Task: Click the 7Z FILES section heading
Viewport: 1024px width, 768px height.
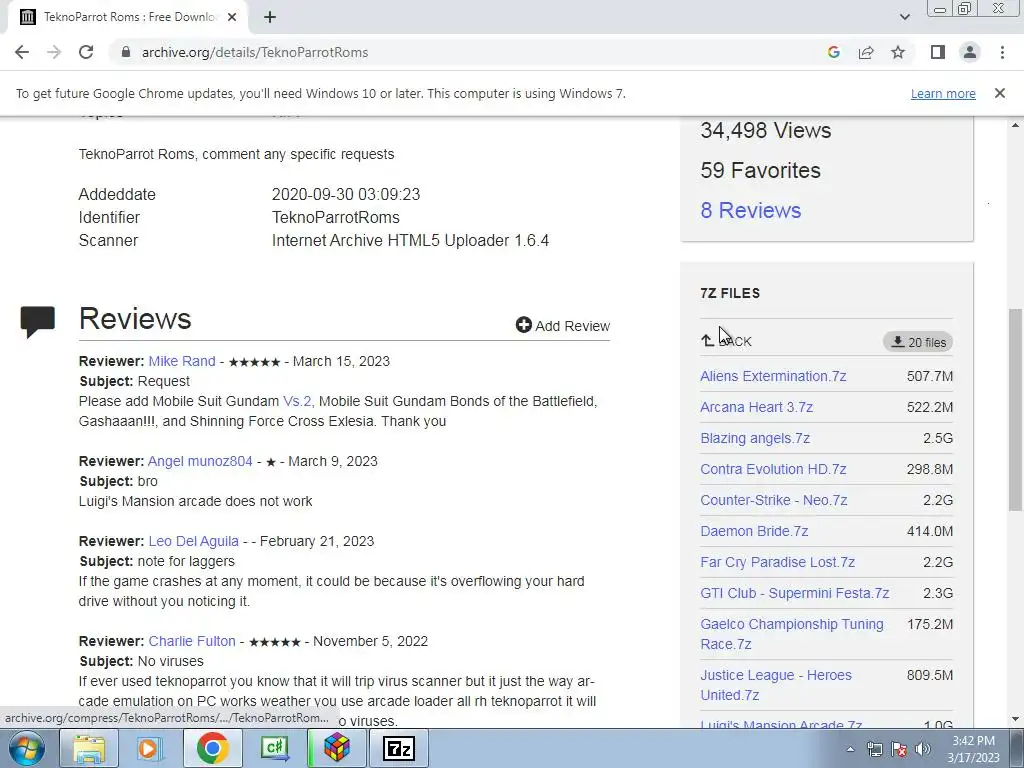Action: 729,293
